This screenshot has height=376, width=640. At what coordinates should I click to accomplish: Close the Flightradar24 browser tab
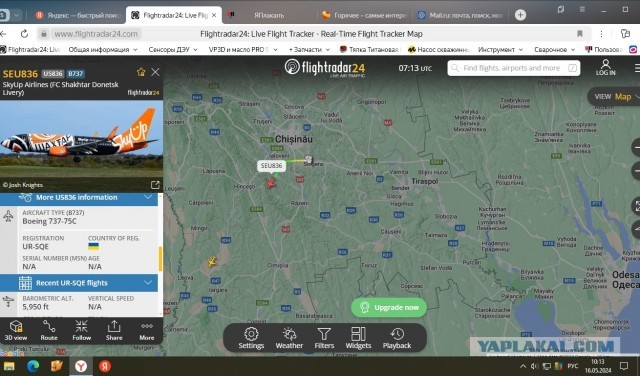[214, 15]
